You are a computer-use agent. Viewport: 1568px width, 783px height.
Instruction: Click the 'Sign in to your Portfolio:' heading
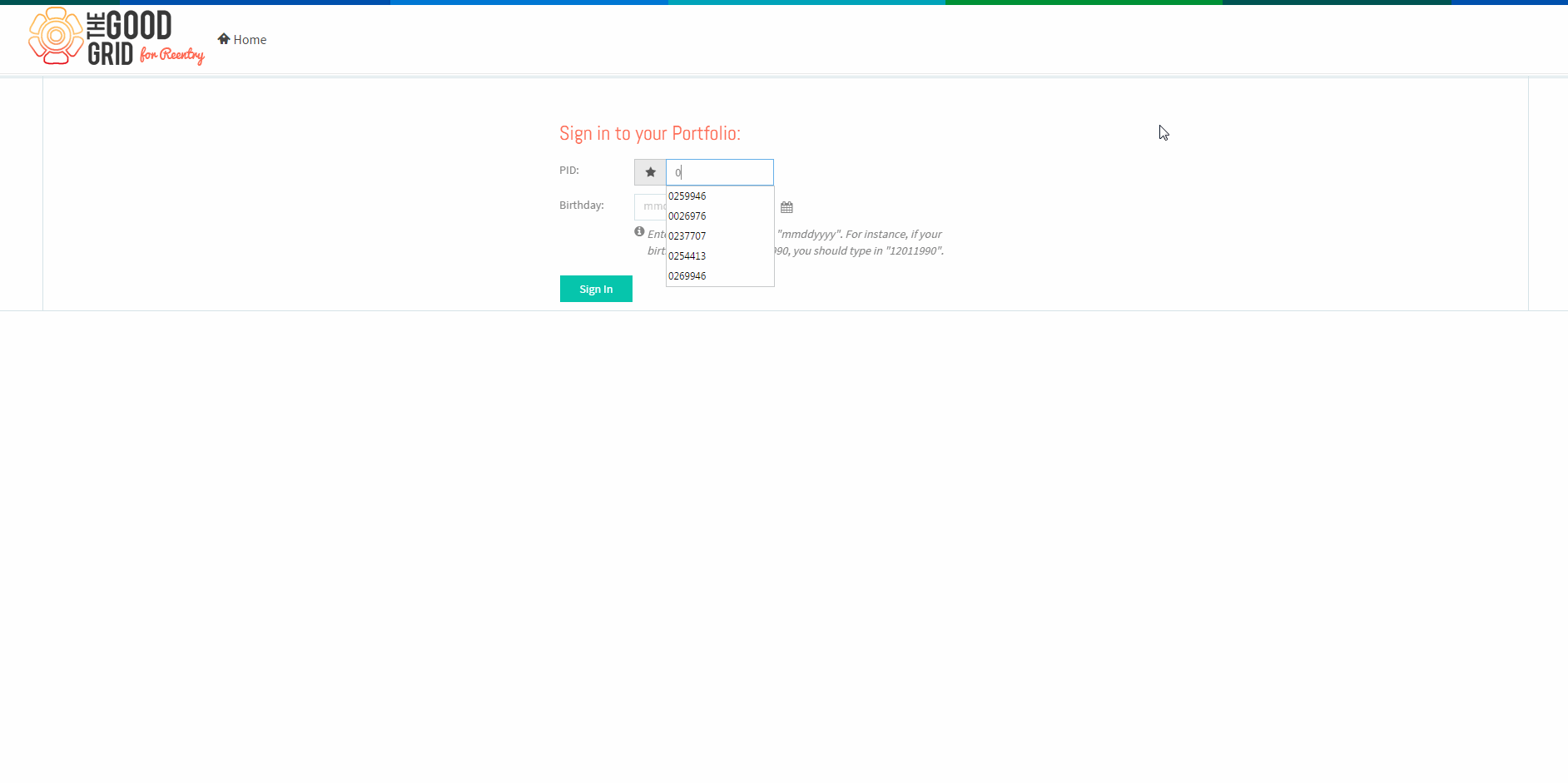[650, 133]
